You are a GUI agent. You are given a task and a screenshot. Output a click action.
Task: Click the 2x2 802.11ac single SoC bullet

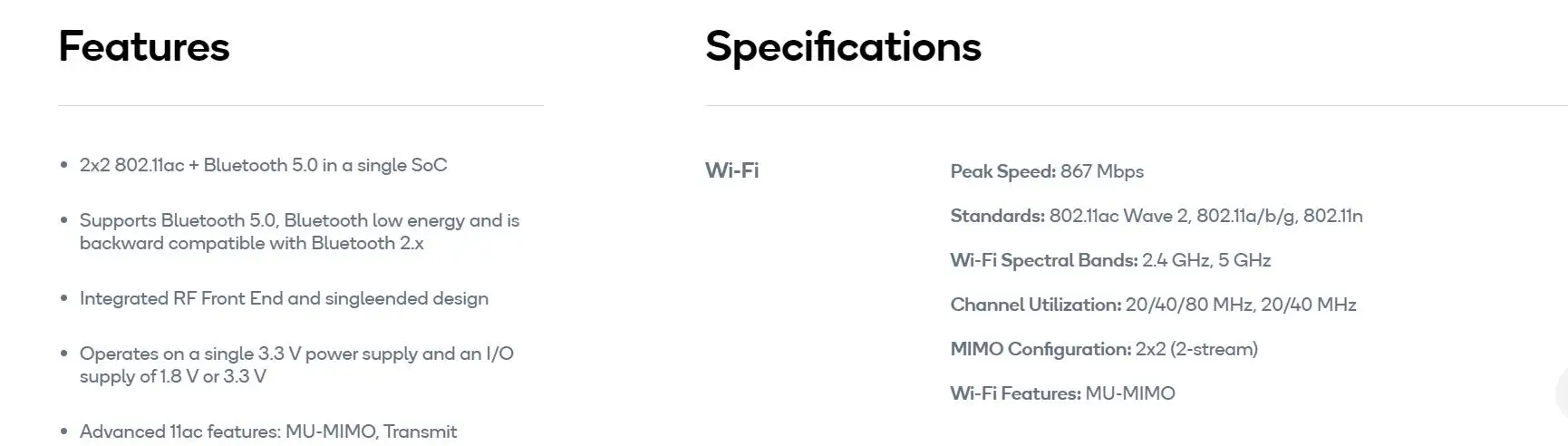263,165
